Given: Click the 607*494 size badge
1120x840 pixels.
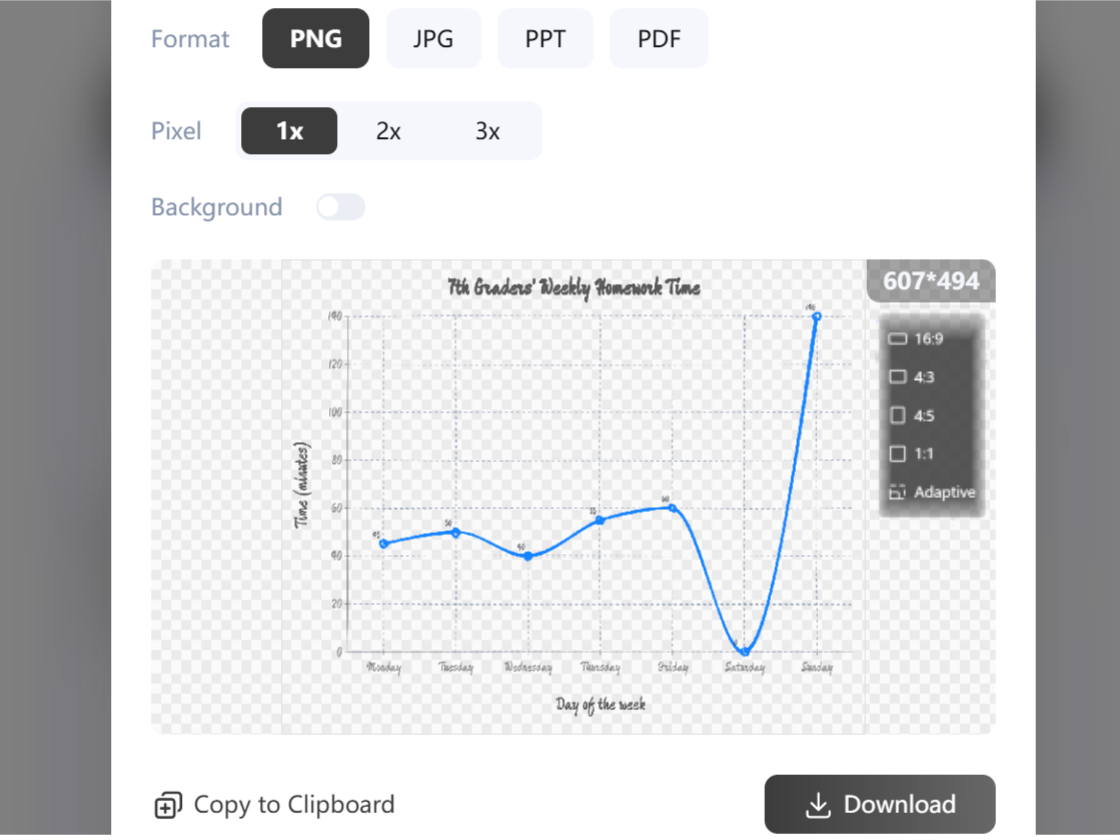Looking at the screenshot, I should 930,281.
